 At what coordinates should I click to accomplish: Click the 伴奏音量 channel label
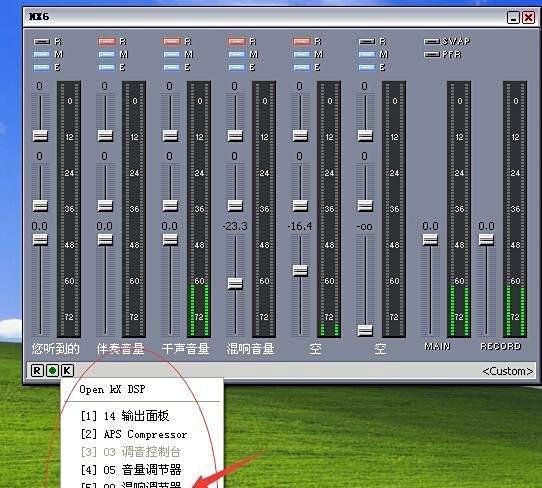121,349
